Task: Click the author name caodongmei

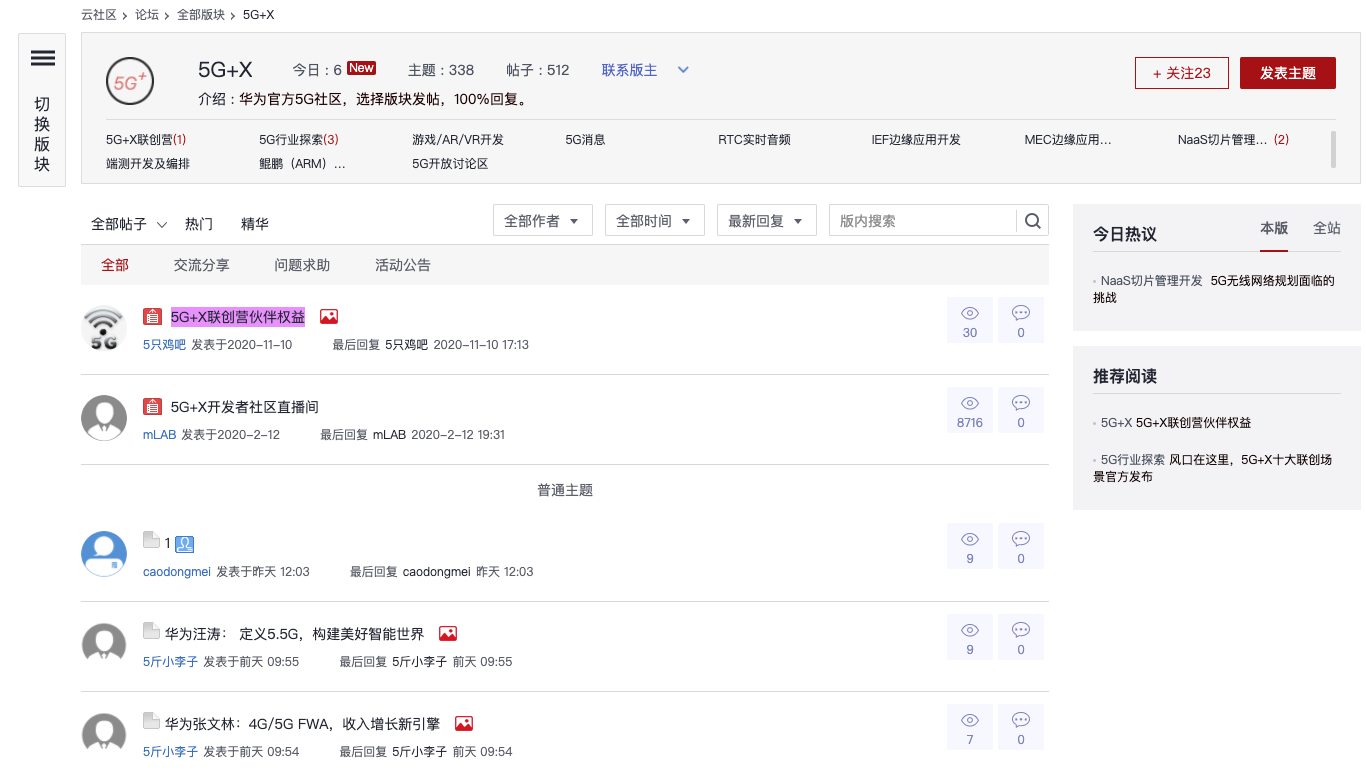Action: 177,572
